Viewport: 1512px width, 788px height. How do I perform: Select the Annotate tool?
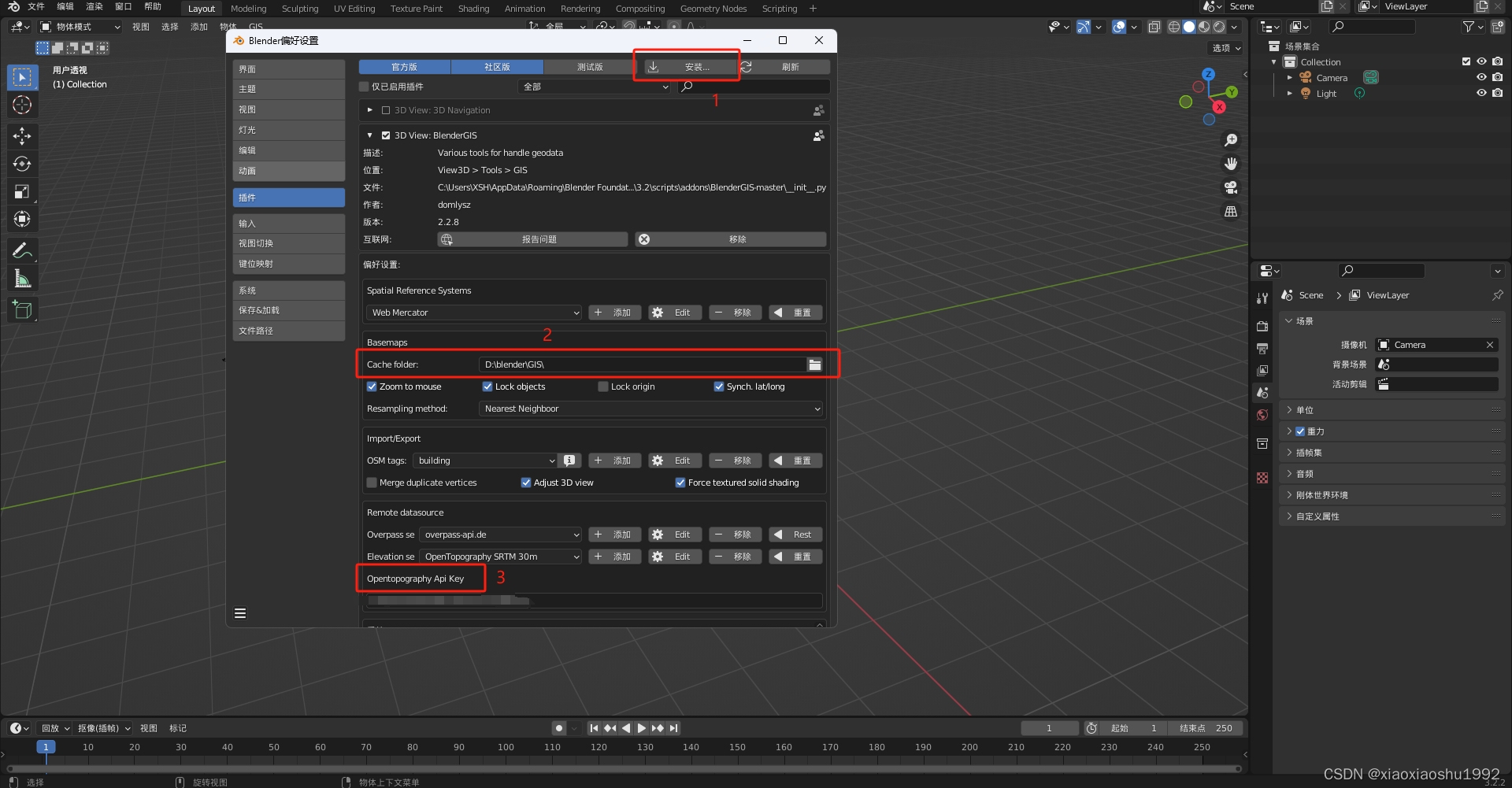(22, 250)
